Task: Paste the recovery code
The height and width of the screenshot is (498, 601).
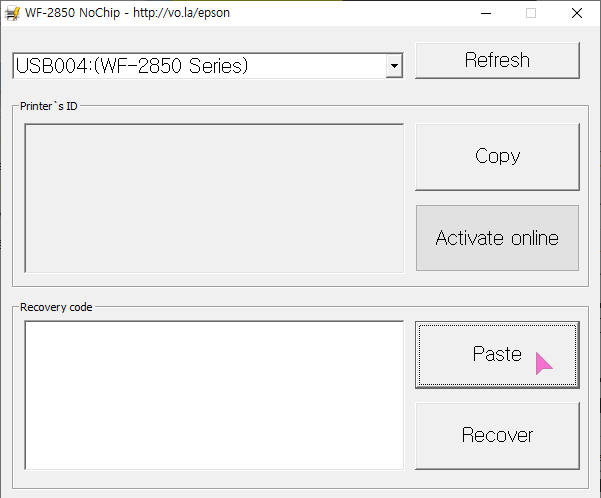Action: pos(497,354)
